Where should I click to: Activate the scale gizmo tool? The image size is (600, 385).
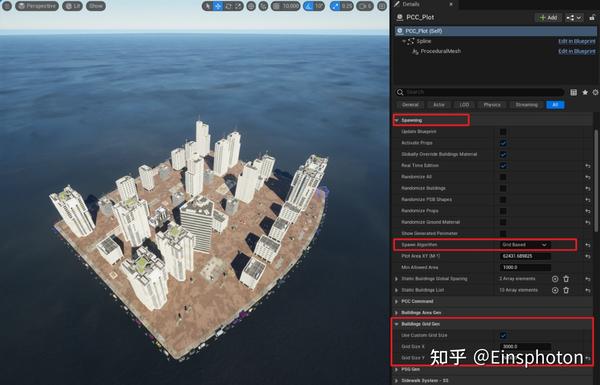point(238,6)
